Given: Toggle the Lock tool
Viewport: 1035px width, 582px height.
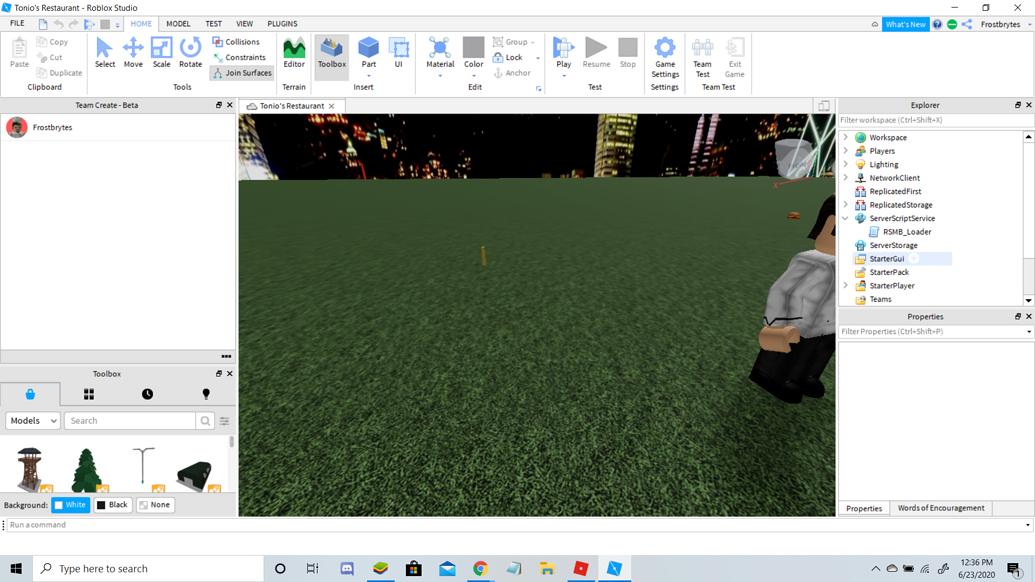Looking at the screenshot, I should pos(515,57).
